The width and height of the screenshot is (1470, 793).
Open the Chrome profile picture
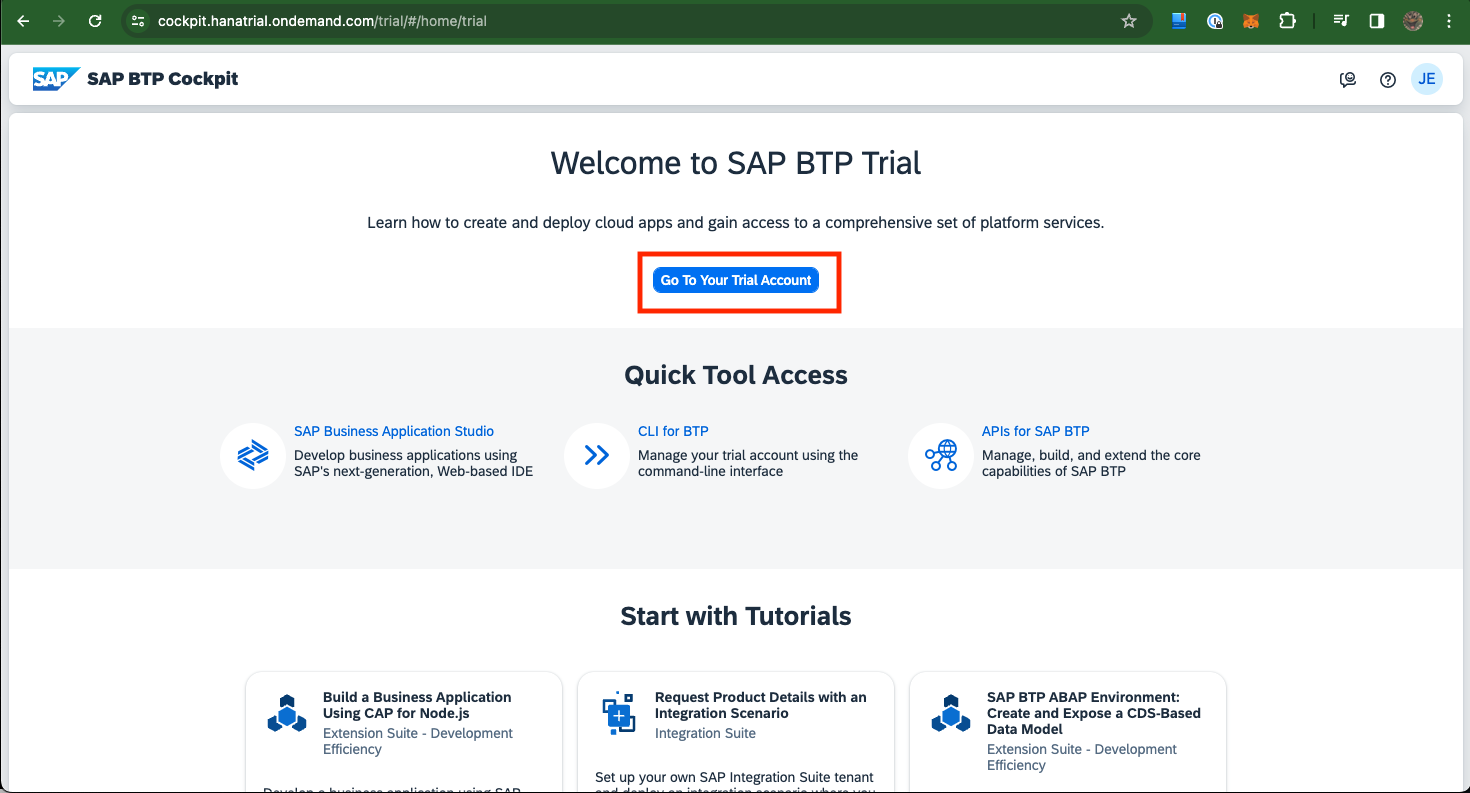(1413, 20)
